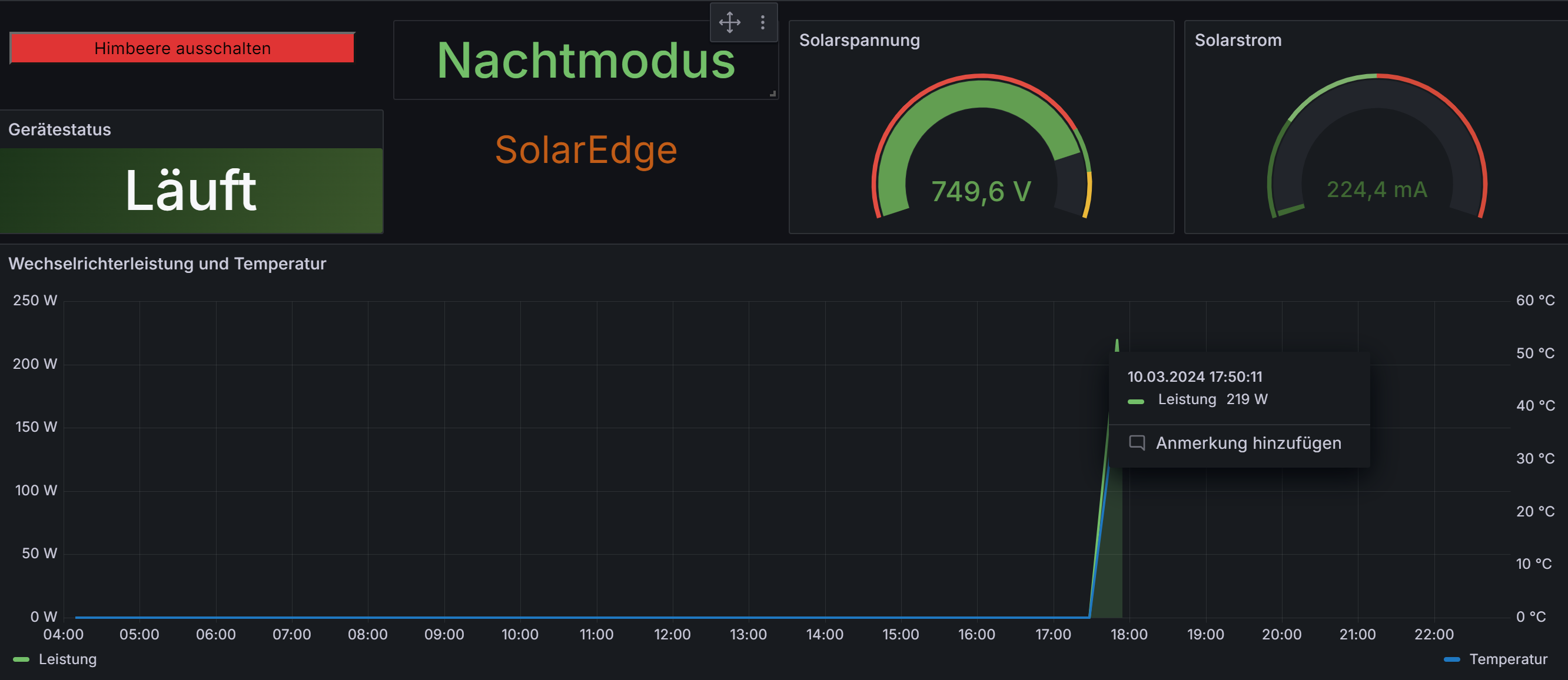Image resolution: width=1568 pixels, height=680 pixels.
Task: Click Wechselrichterleistung und Temperatur panel title
Action: (x=167, y=264)
